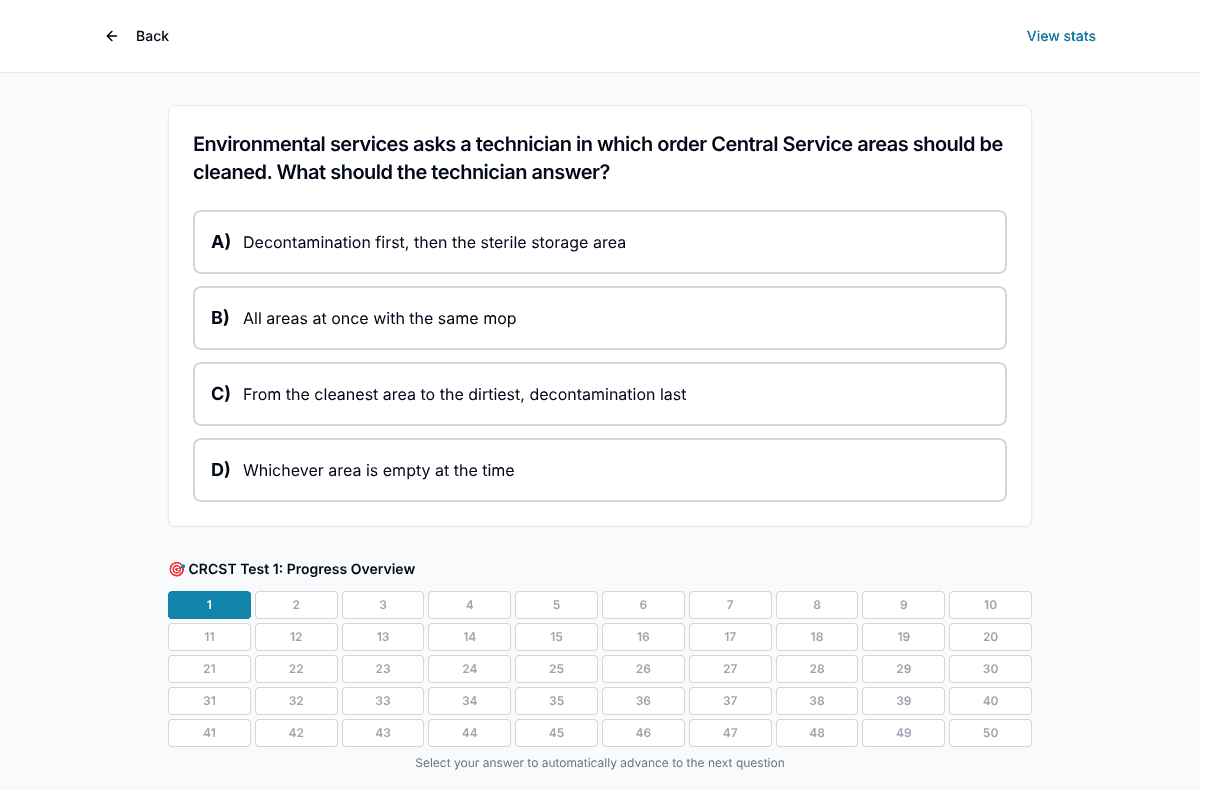
Task: Select question 29 tile
Action: pos(904,669)
